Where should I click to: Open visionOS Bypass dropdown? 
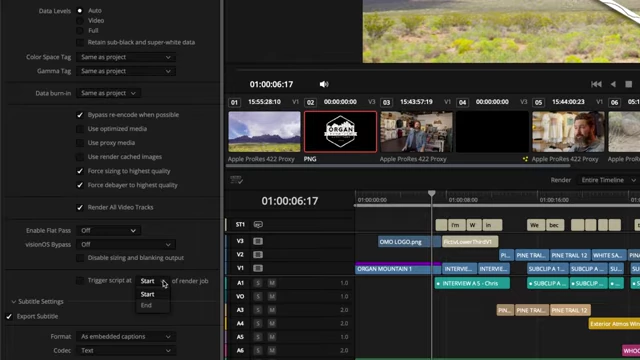tap(126, 244)
